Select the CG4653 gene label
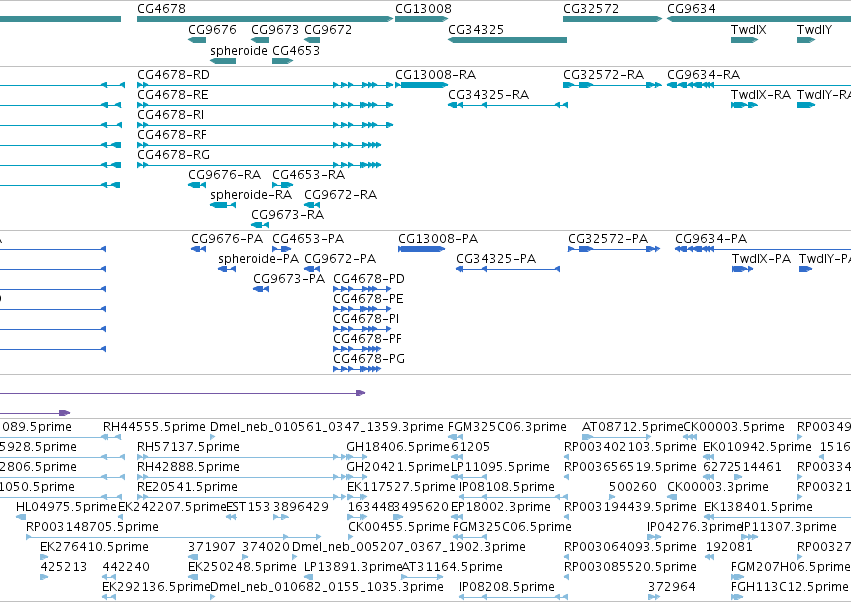The image size is (851, 602). tap(296, 51)
